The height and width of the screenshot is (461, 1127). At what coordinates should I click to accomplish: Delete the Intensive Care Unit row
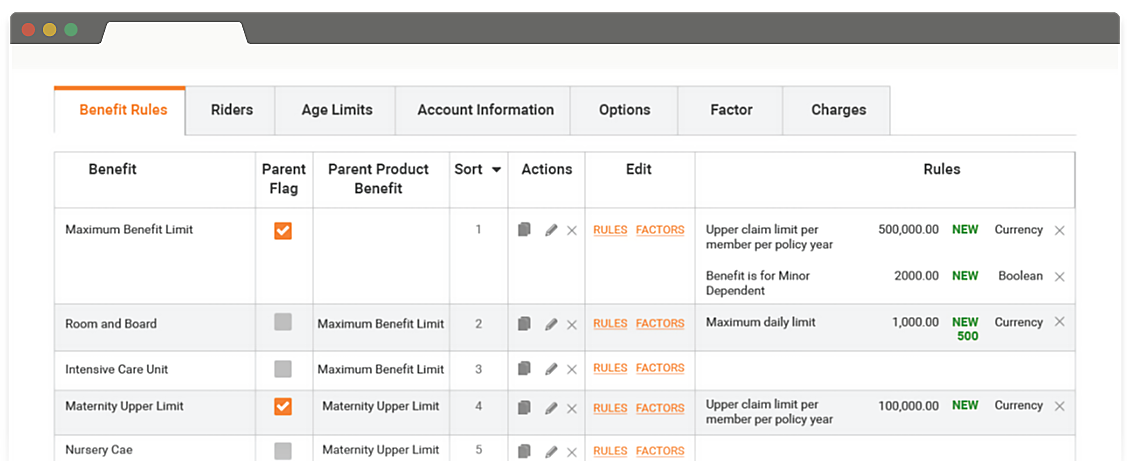point(572,369)
